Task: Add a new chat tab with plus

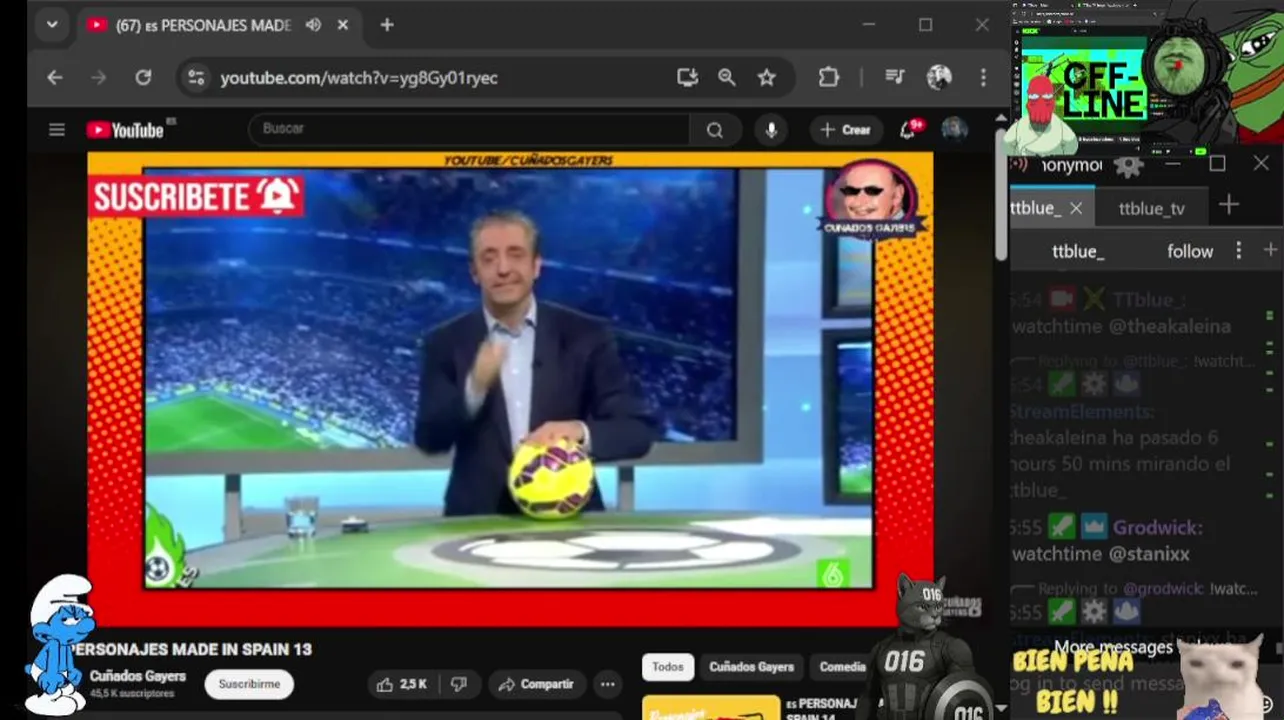Action: (x=1229, y=205)
